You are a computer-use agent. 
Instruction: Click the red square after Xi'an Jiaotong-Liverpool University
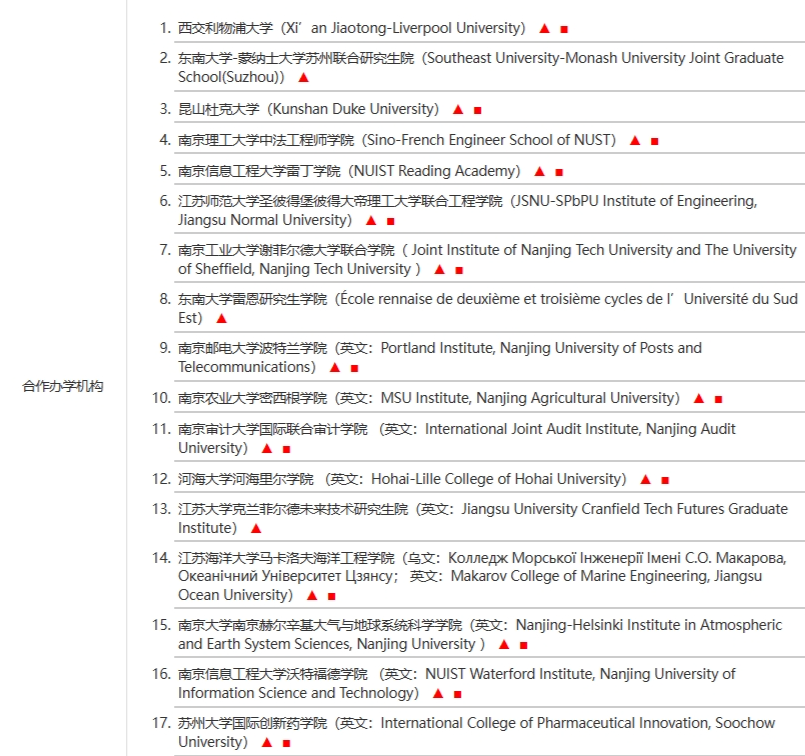564,29
